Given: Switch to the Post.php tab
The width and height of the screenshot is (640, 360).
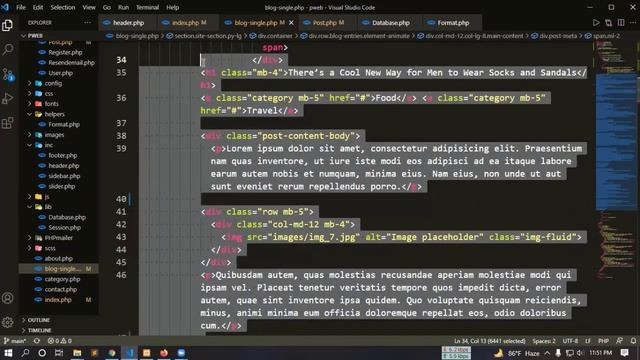Looking at the screenshot, I should (x=328, y=23).
